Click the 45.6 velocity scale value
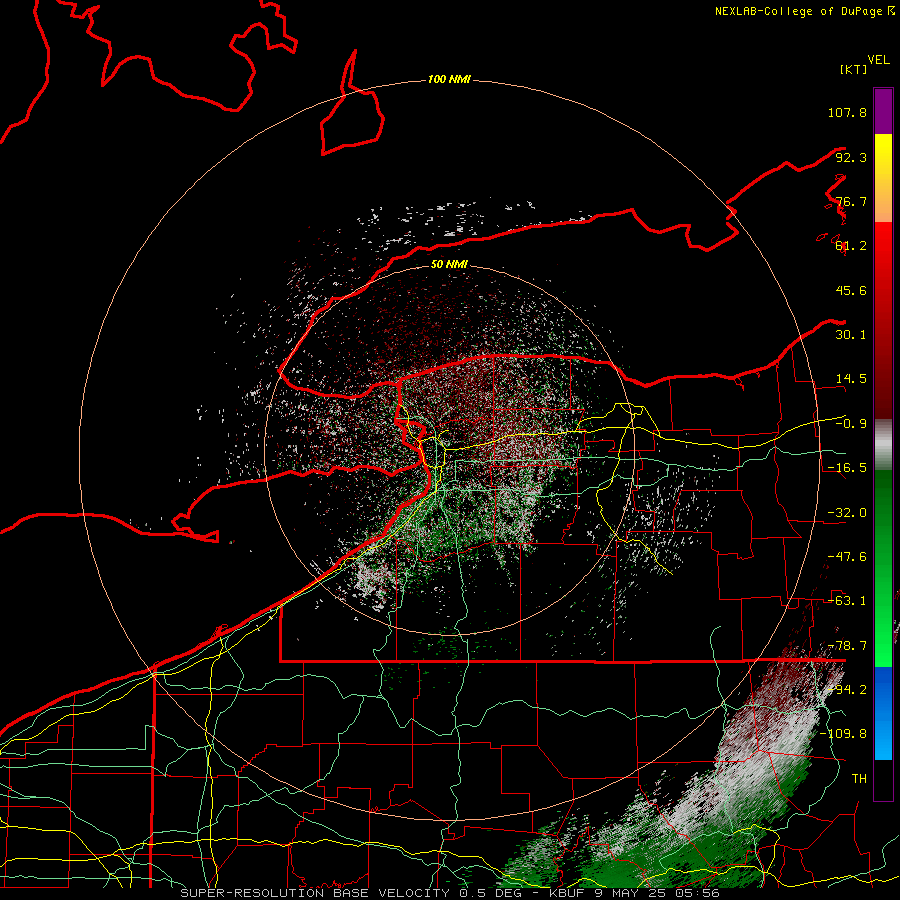 (x=851, y=290)
